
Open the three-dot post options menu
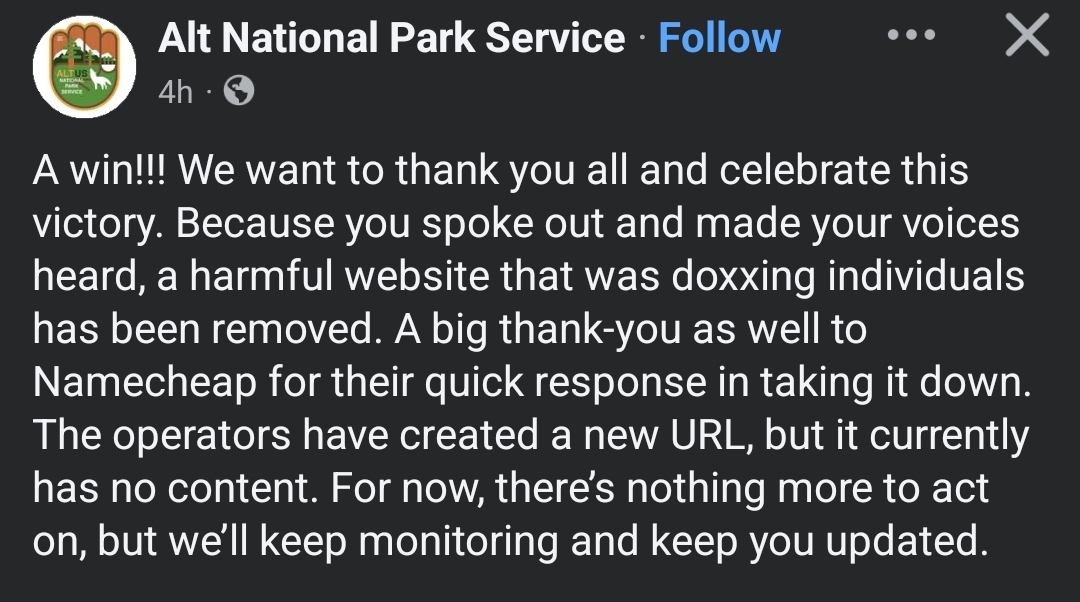tap(911, 34)
